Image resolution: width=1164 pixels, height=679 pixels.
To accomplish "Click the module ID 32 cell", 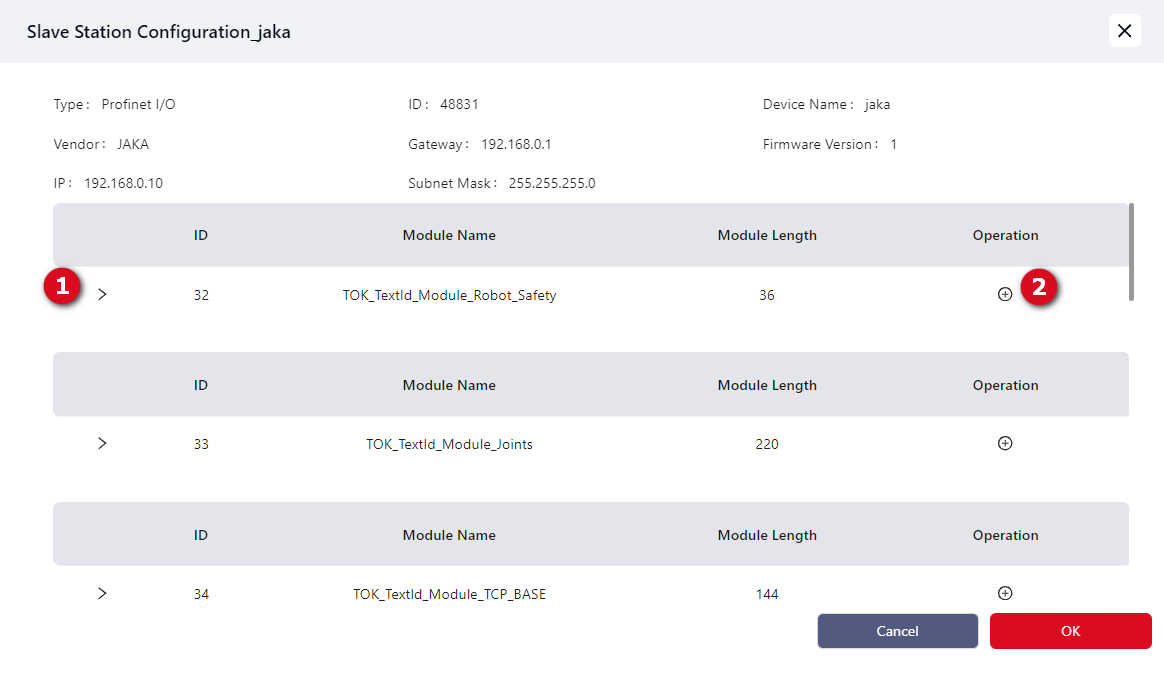I will (x=201, y=295).
